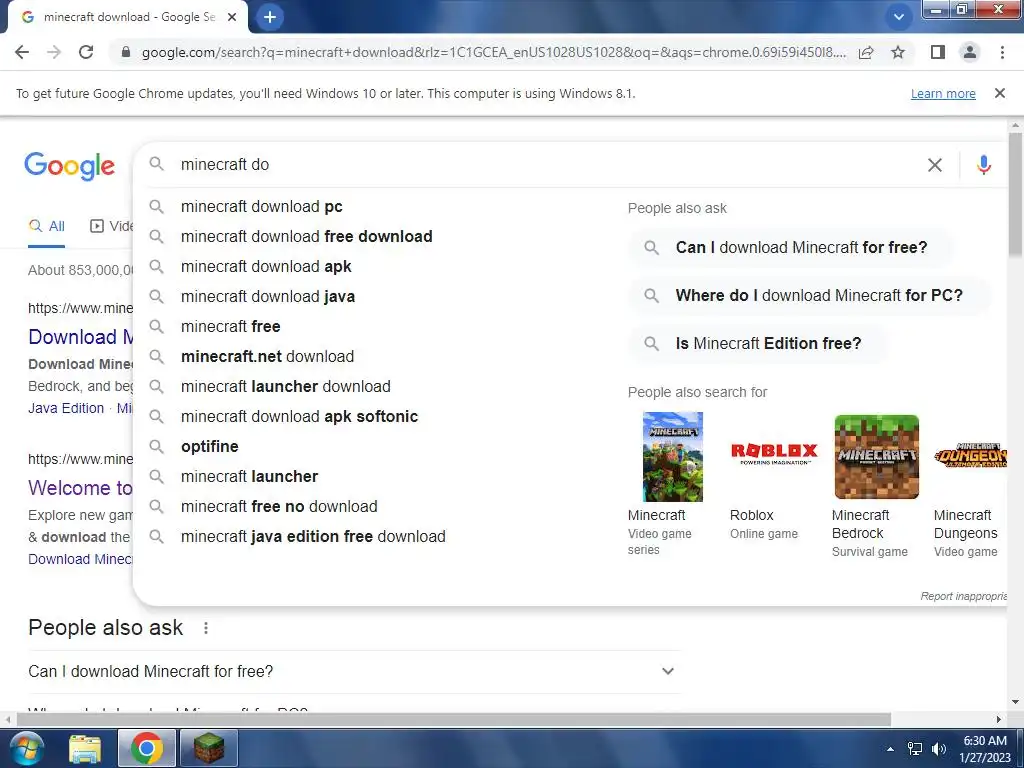Open the Learn more link
Viewport: 1024px width, 768px height.
coord(943,93)
